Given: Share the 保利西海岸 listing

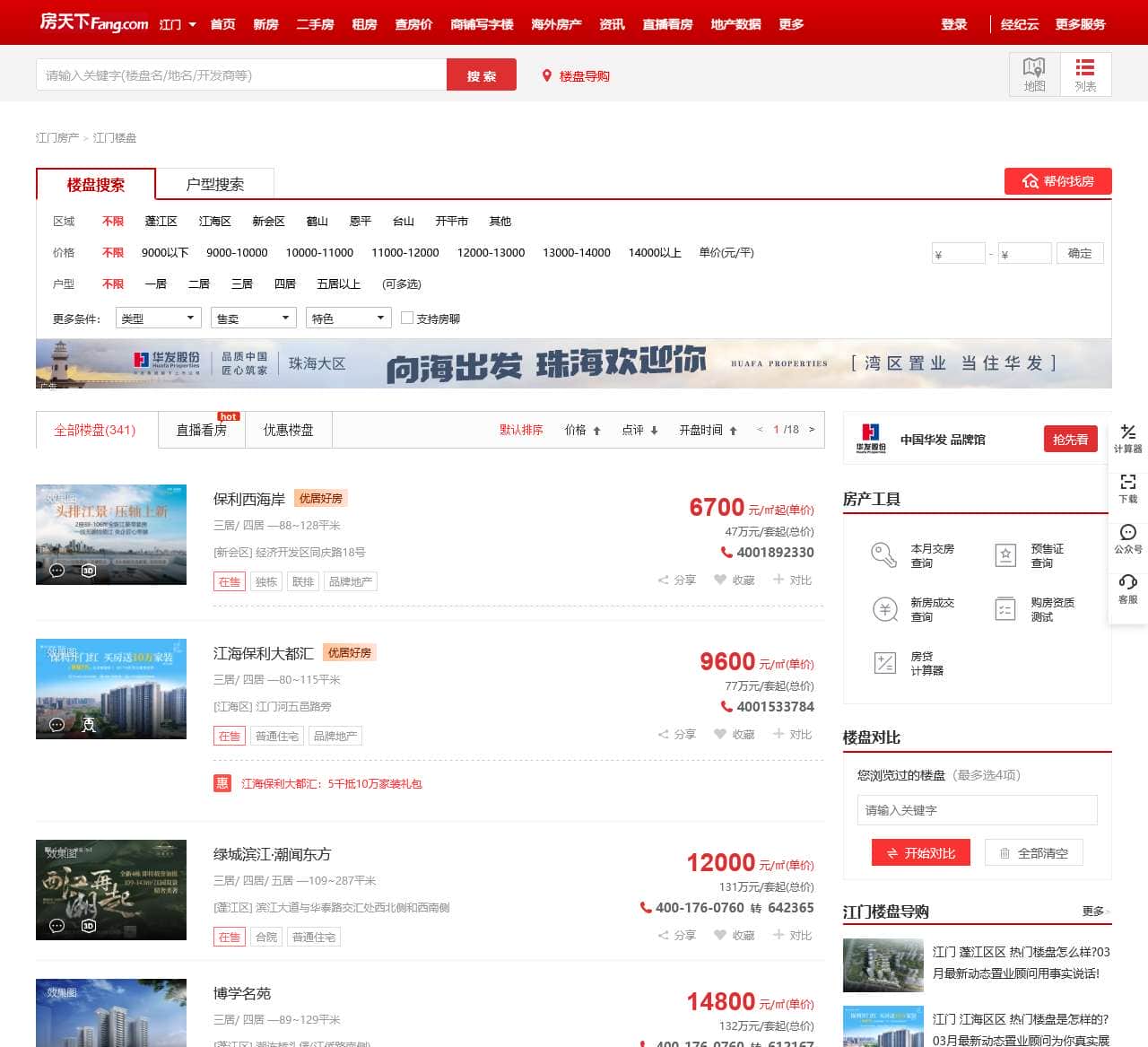Looking at the screenshot, I should click(x=677, y=580).
